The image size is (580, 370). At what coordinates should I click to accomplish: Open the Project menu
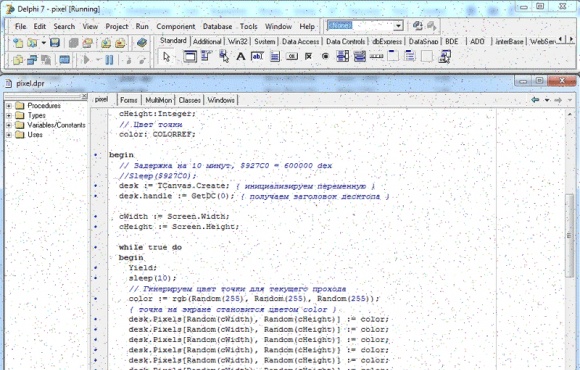point(117,26)
